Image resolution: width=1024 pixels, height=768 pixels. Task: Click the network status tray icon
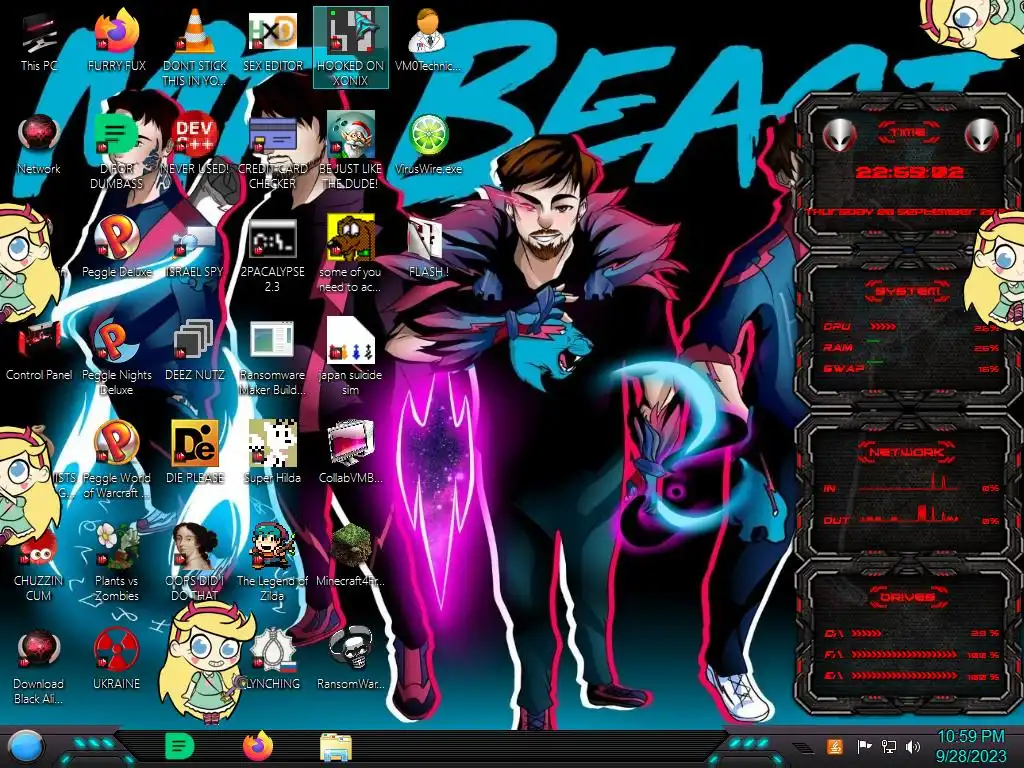888,746
